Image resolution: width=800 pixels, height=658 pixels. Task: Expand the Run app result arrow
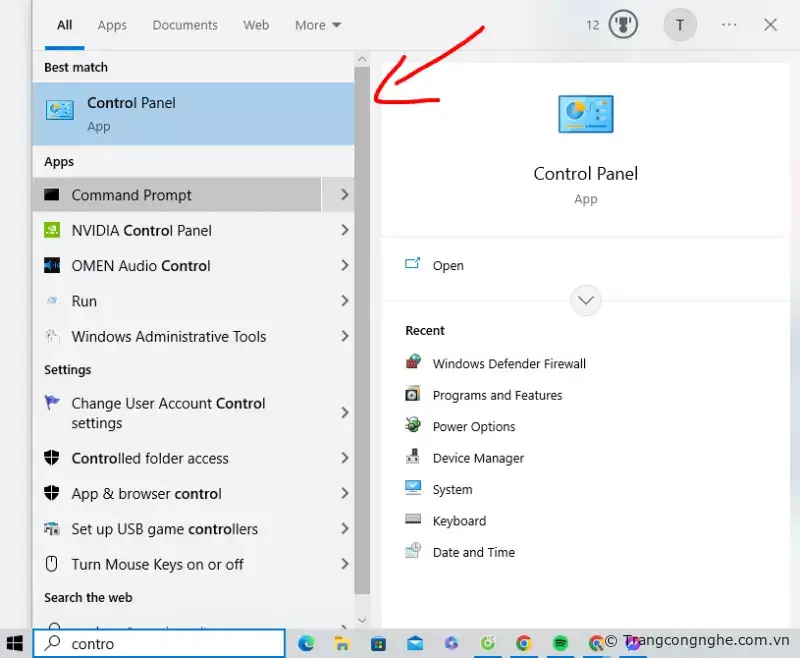coord(344,301)
